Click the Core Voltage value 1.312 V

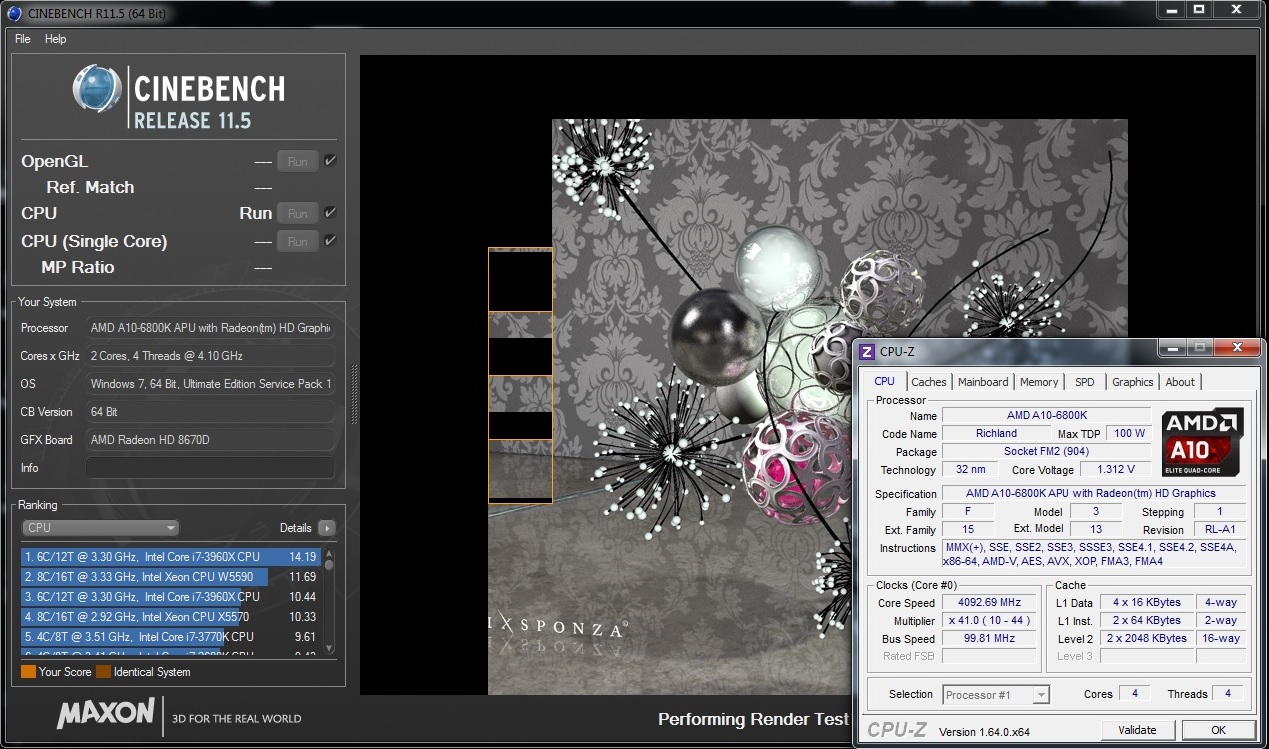(x=1115, y=470)
